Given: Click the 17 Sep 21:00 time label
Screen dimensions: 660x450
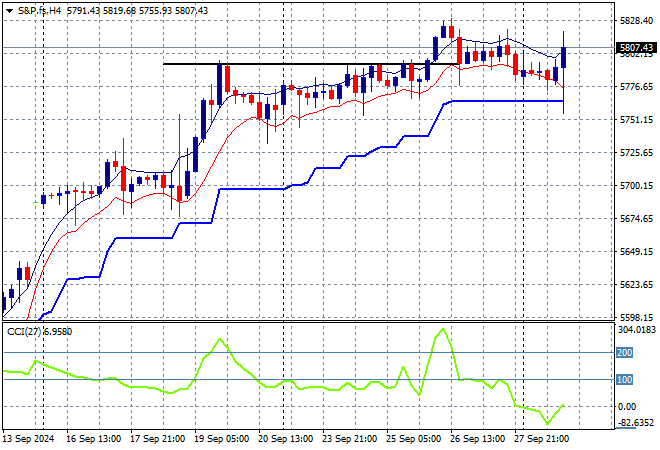Looking at the screenshot, I should [157, 439].
